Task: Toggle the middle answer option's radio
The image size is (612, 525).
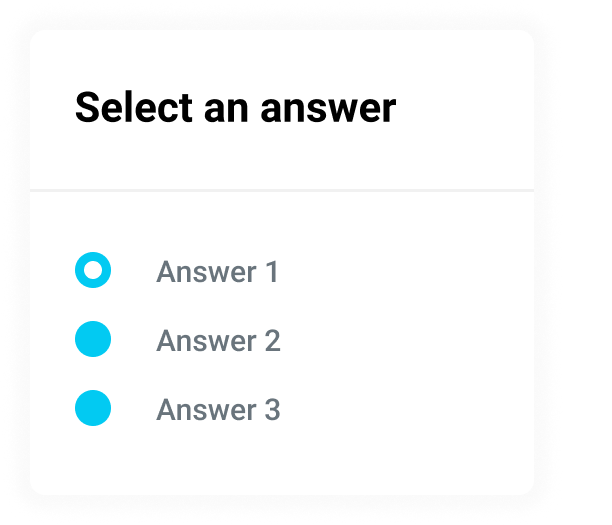Action: [x=93, y=339]
